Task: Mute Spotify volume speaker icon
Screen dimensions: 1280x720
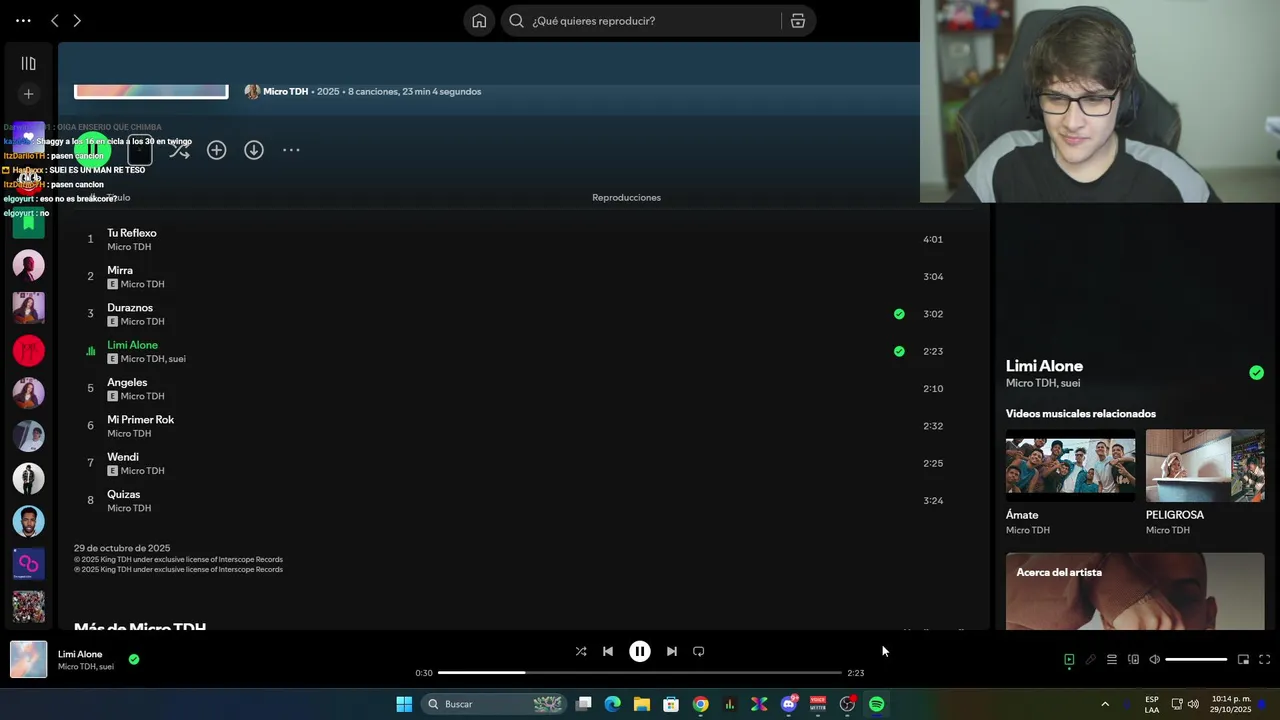Action: coord(1154,660)
